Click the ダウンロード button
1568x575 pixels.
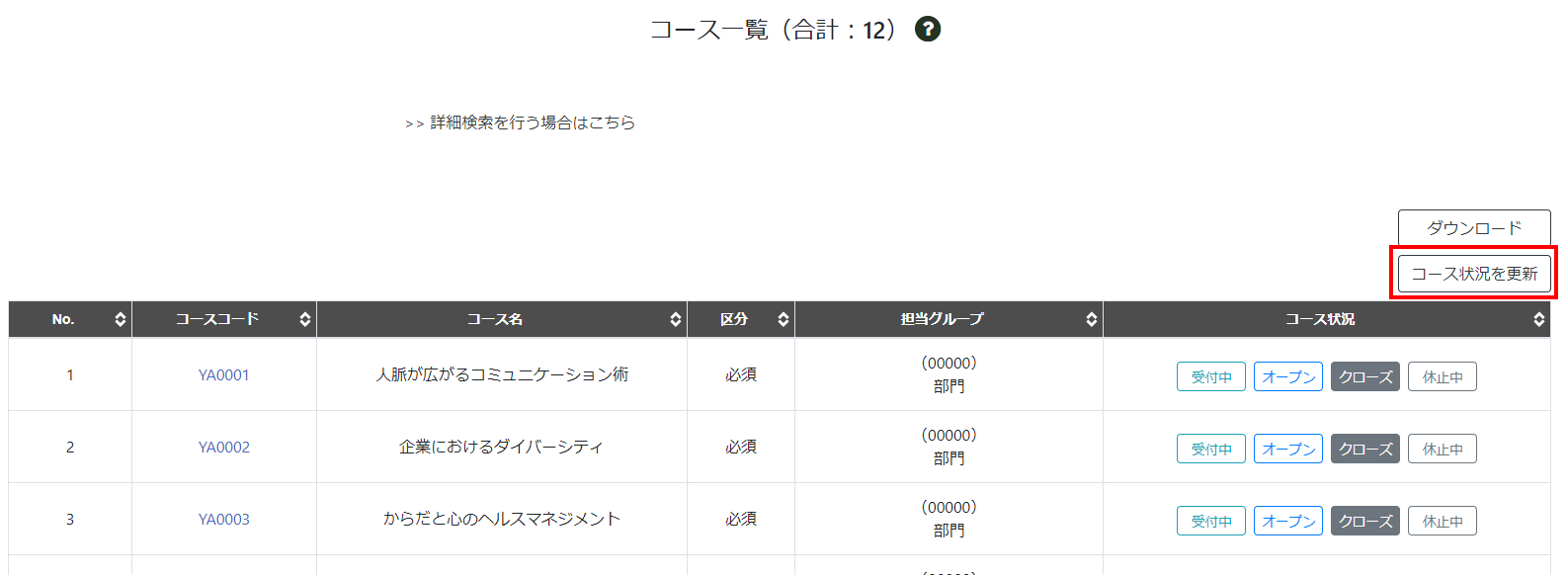click(x=1473, y=227)
